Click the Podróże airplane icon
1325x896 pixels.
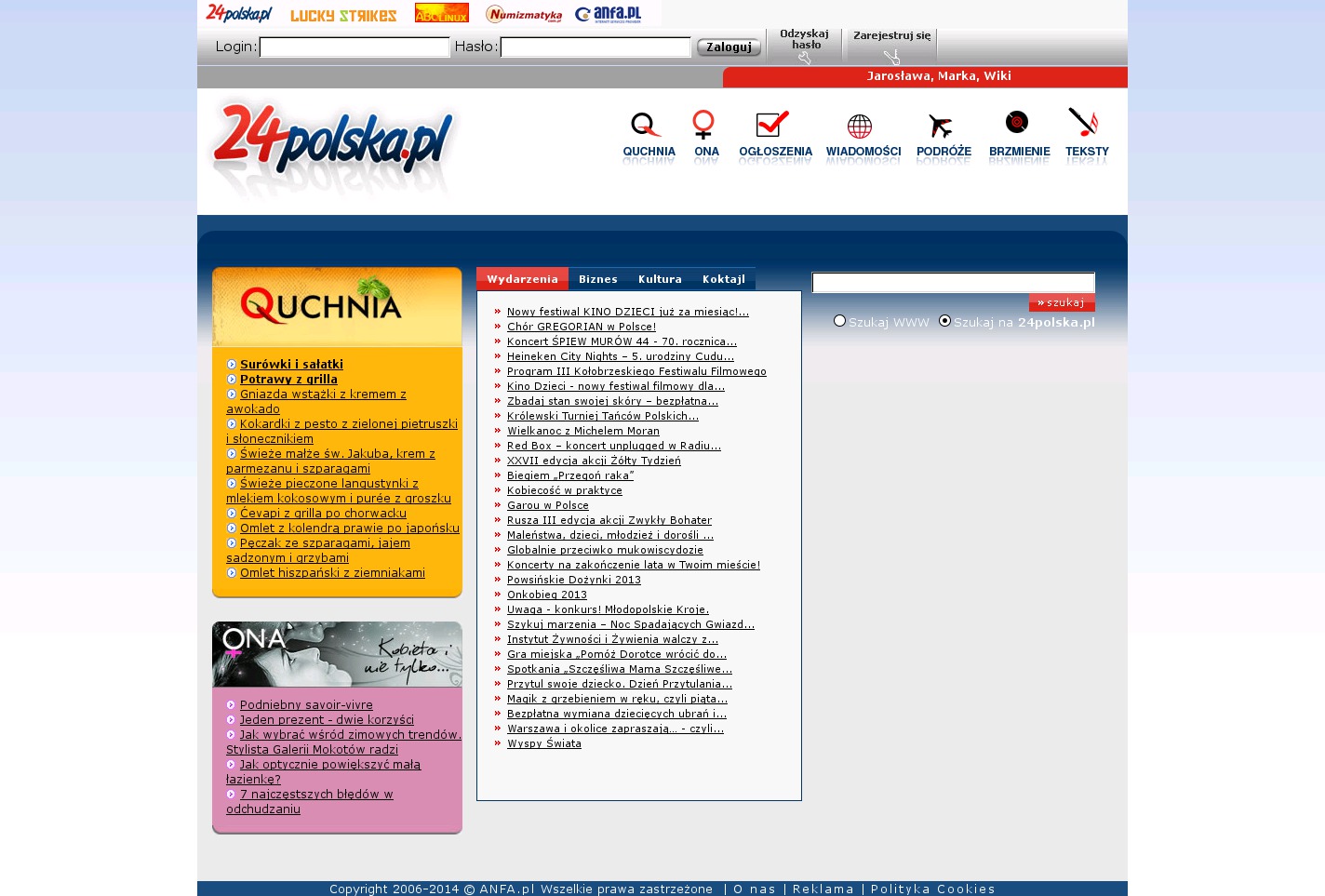point(941,126)
